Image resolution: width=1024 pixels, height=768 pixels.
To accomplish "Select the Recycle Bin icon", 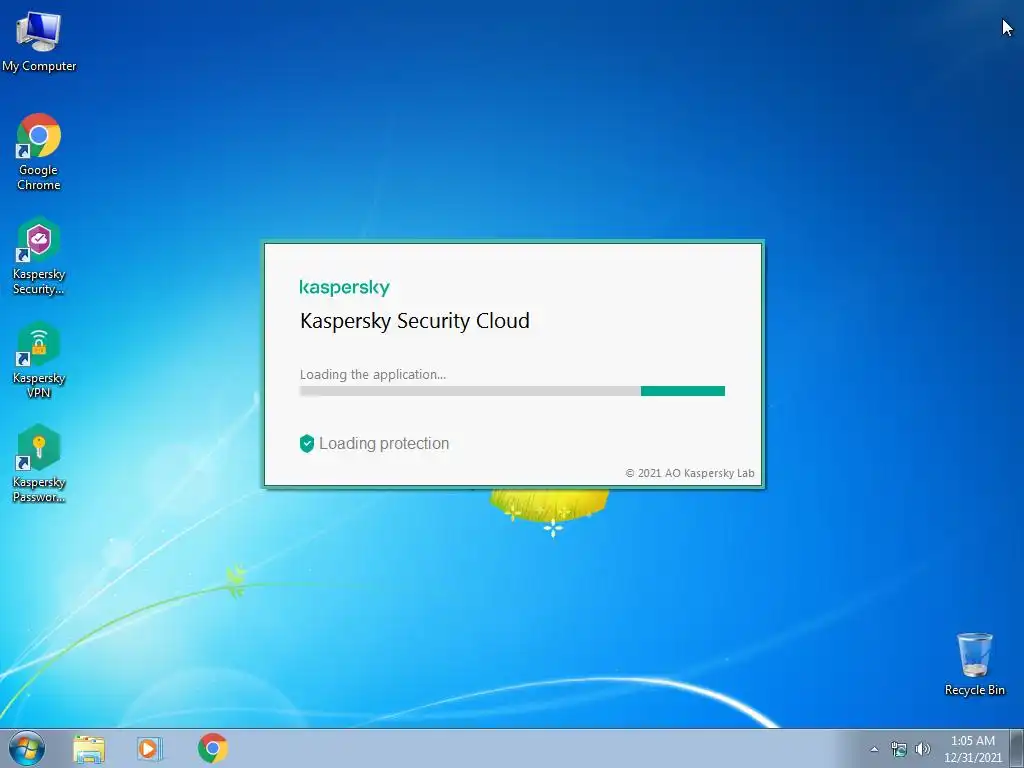I will click(x=974, y=664).
